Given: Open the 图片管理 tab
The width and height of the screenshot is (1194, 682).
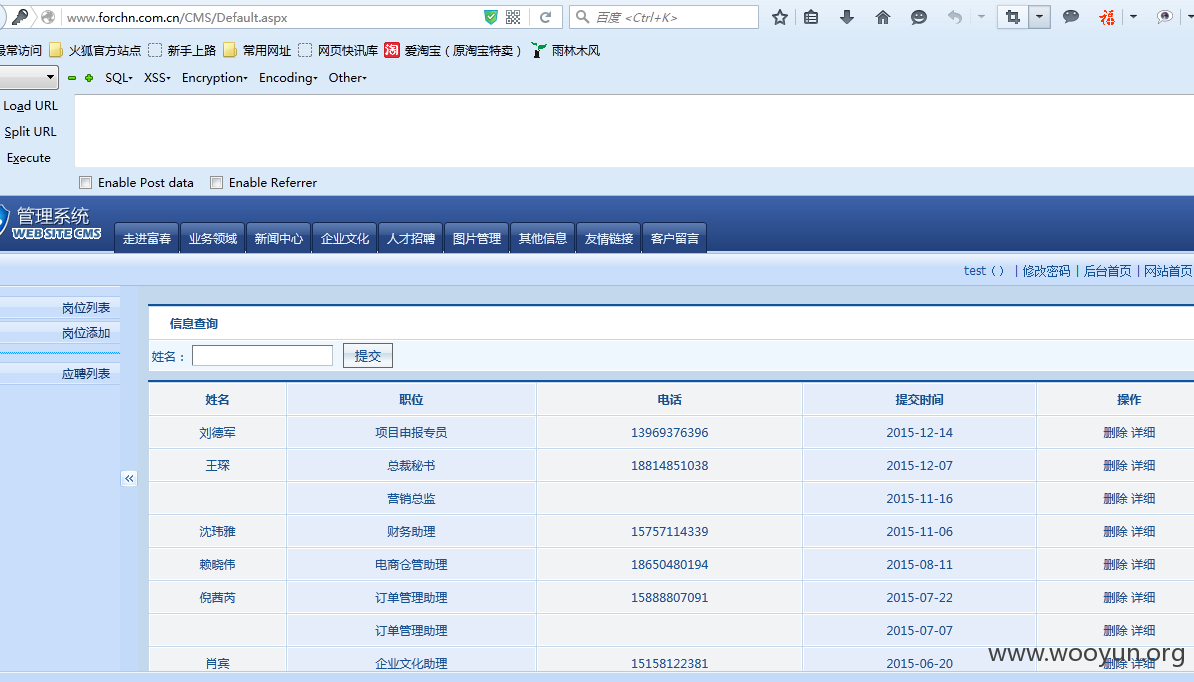Looking at the screenshot, I should click(477, 238).
